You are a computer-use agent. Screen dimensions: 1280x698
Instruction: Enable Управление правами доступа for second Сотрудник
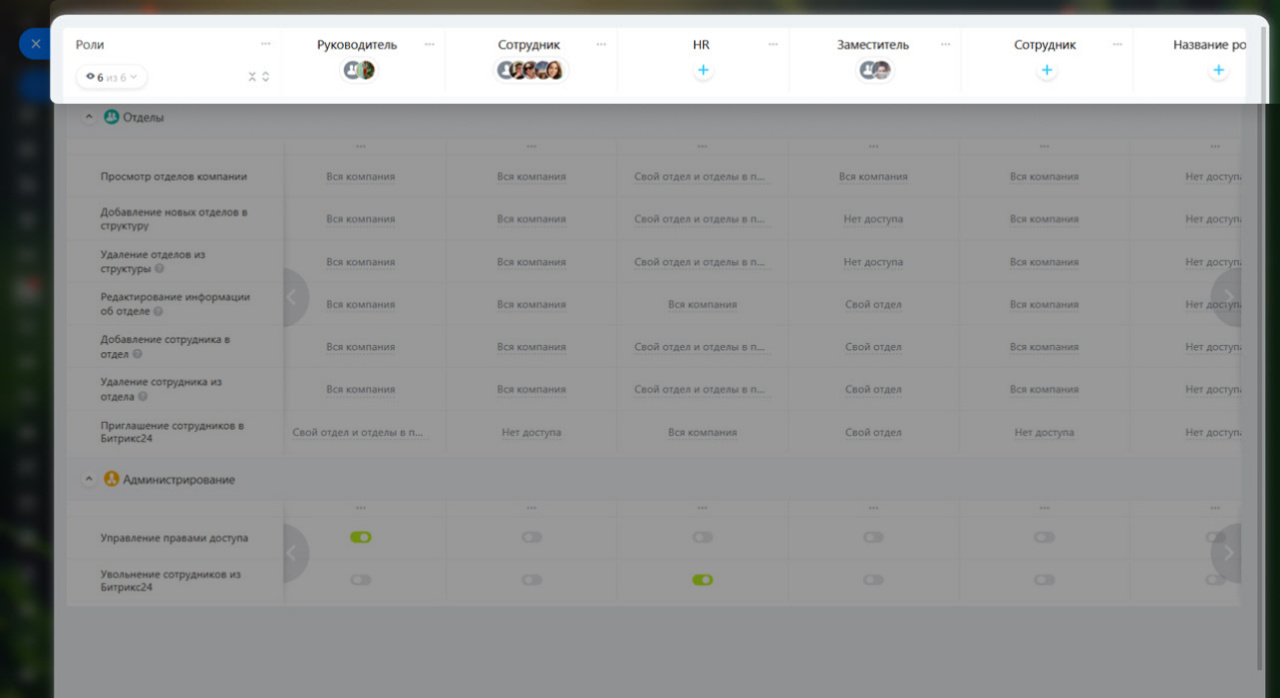coord(1044,537)
